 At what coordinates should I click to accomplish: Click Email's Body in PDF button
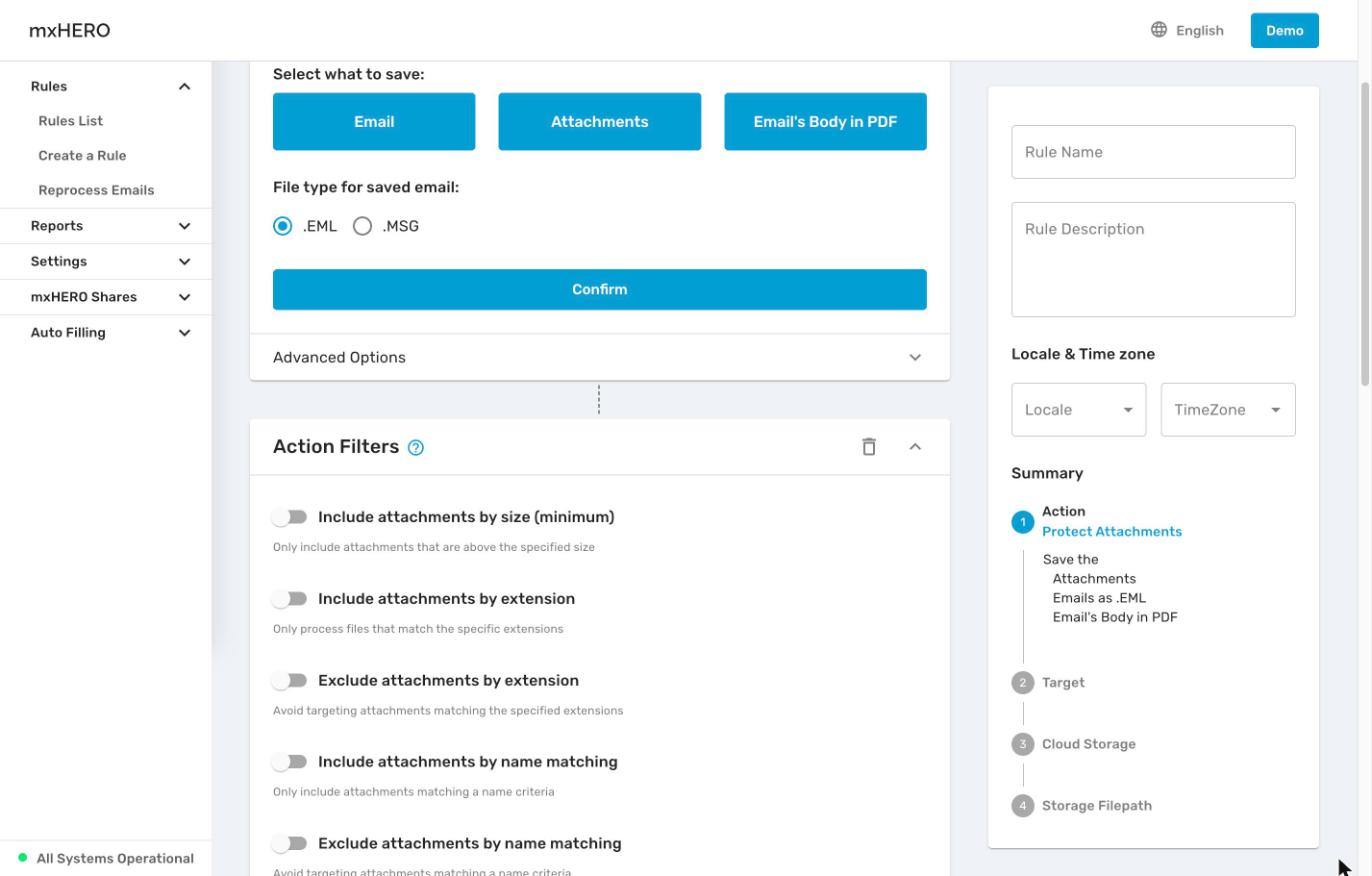(x=825, y=122)
